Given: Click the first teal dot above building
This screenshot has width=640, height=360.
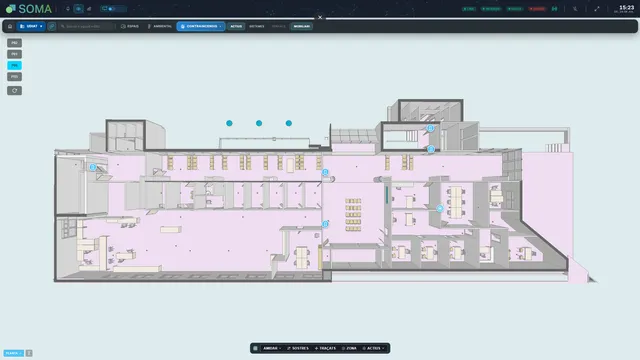Looking at the screenshot, I should tap(229, 123).
